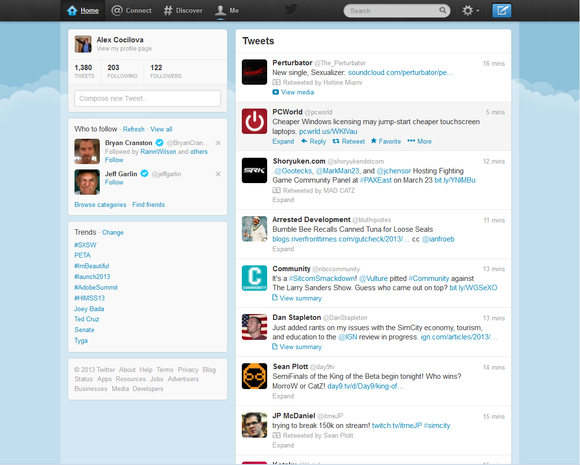Expand the Sean Plott tweet
Image resolution: width=580 pixels, height=465 pixels.
coord(283,396)
